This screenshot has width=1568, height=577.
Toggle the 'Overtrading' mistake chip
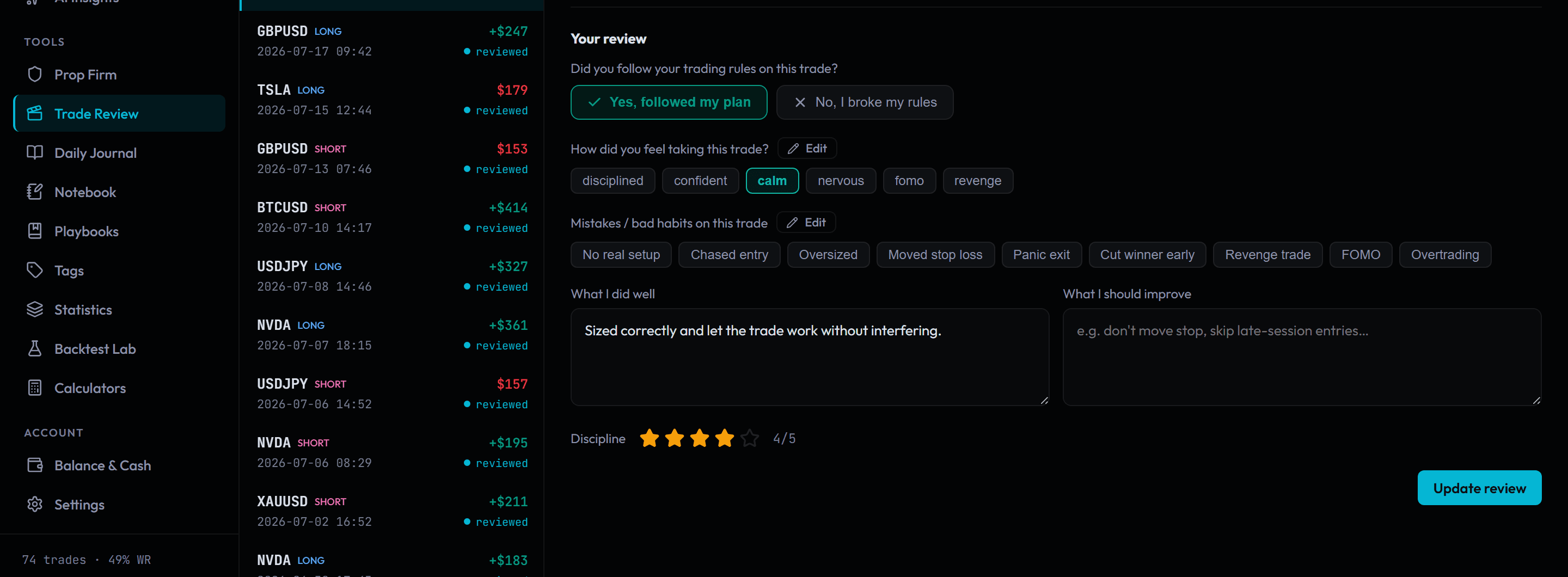pos(1444,254)
